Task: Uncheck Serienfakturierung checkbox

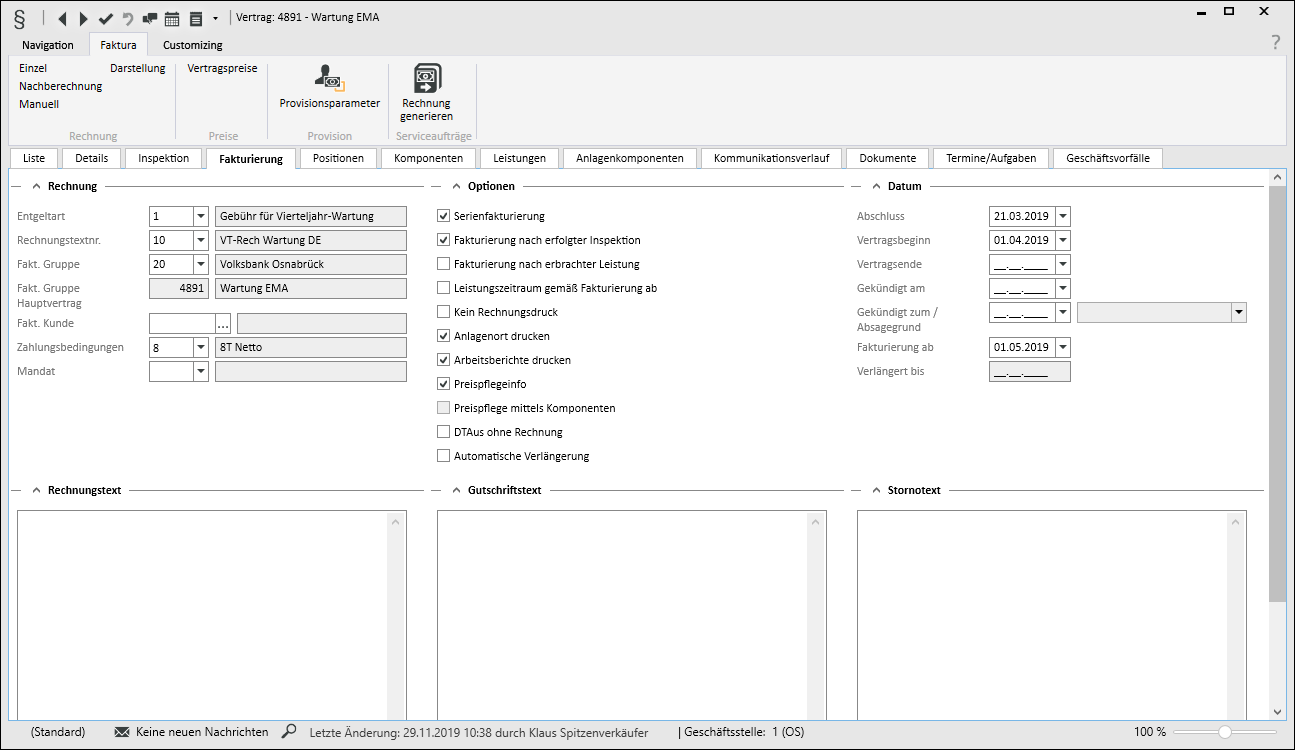Action: [444, 216]
